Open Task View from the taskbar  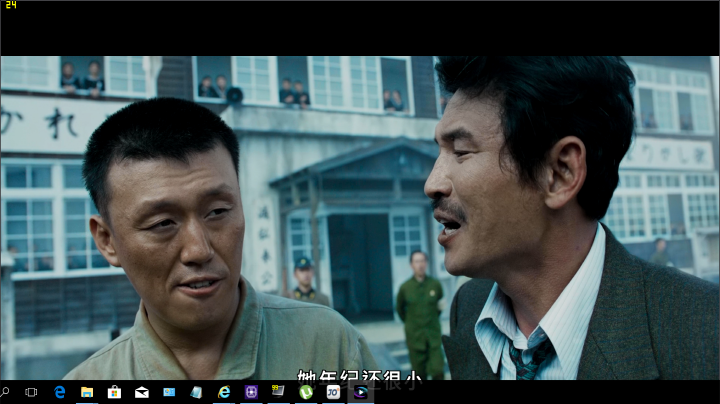click(32, 392)
